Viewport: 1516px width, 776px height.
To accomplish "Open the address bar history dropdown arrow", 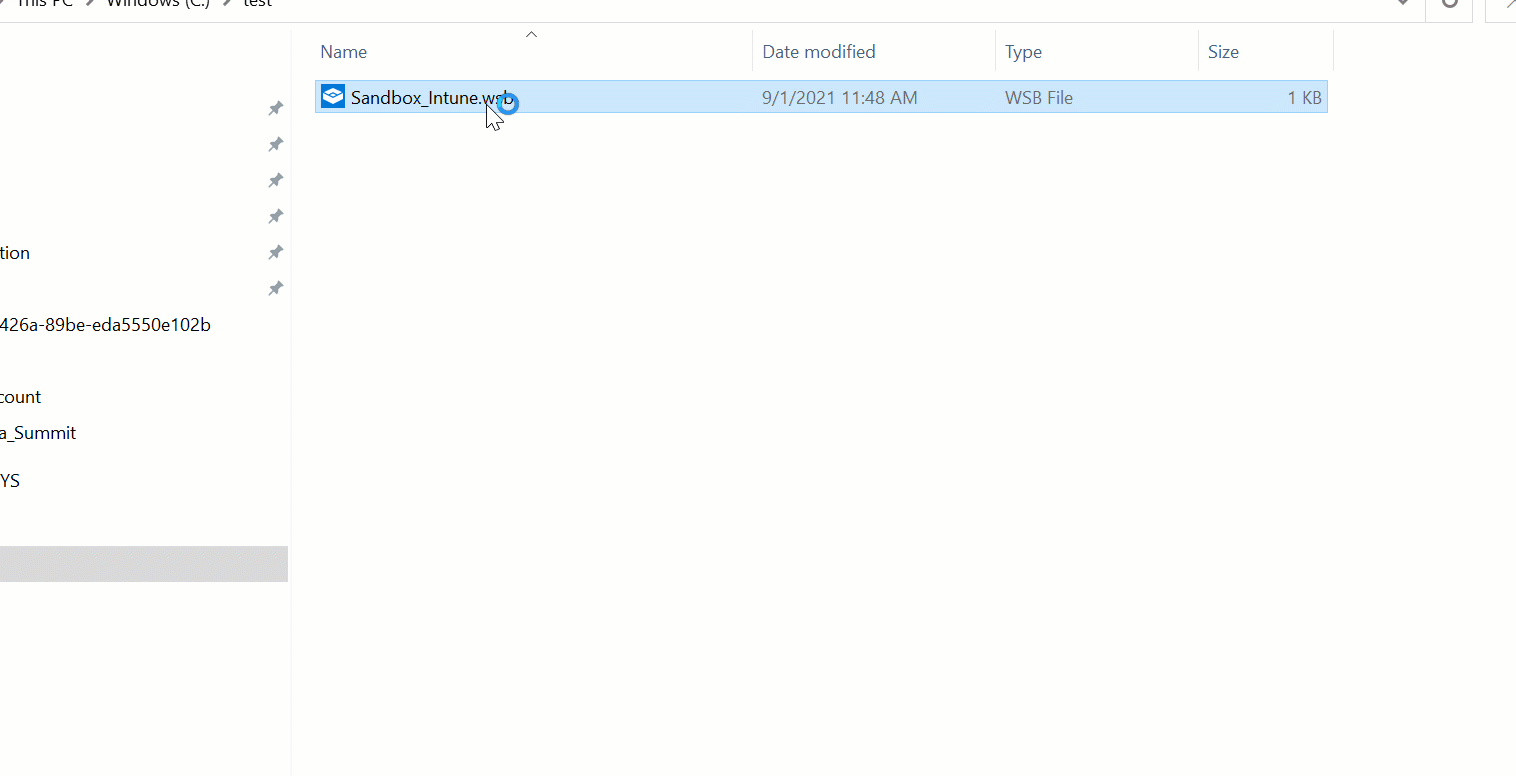I will click(x=1404, y=4).
